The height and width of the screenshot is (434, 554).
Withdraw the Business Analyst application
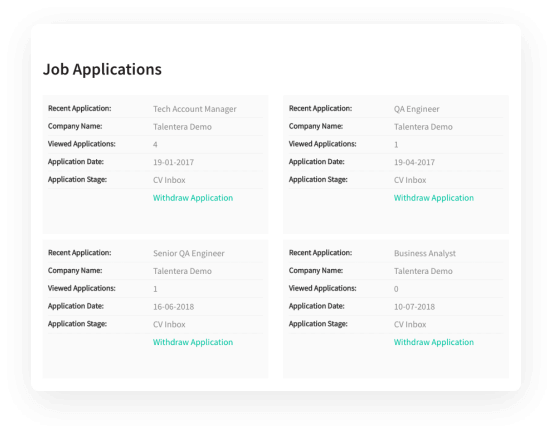point(434,342)
